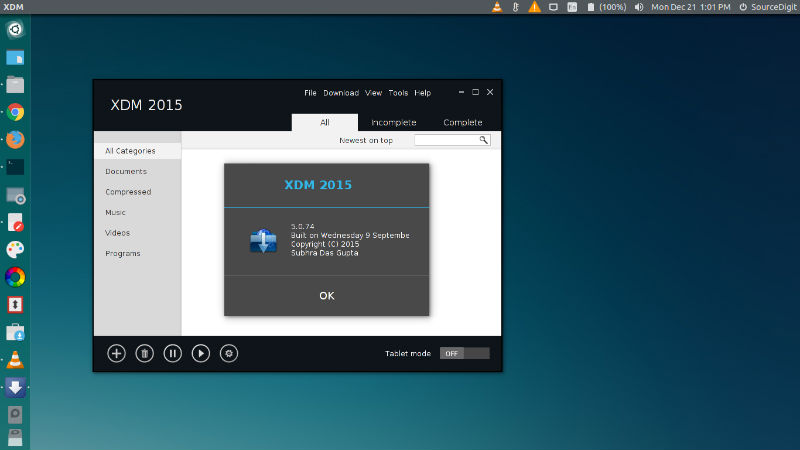
Task: Select Programs category
Action: click(x=122, y=253)
